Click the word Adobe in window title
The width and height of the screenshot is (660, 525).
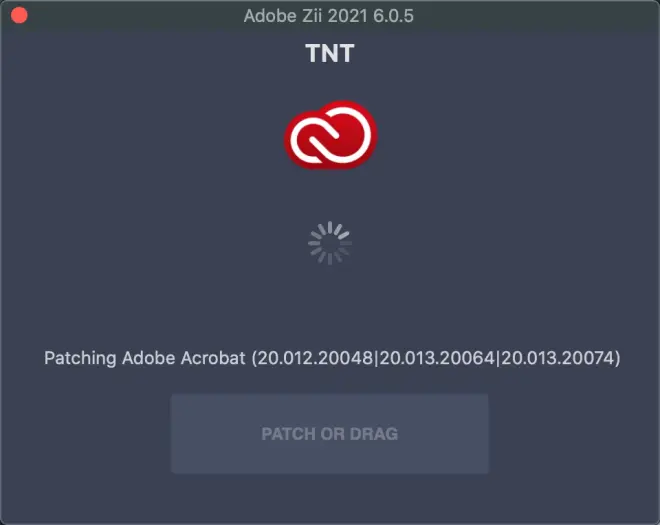[270, 16]
